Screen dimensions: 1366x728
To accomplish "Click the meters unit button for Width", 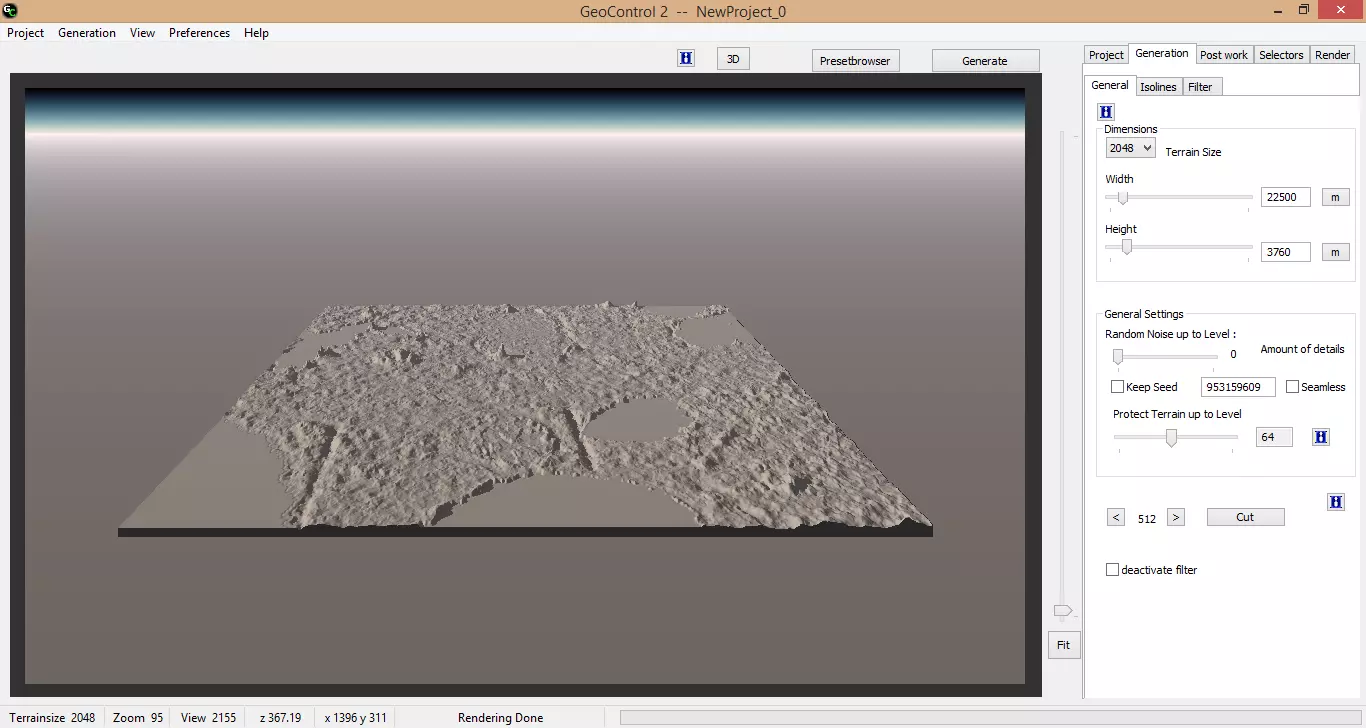I will point(1335,196).
